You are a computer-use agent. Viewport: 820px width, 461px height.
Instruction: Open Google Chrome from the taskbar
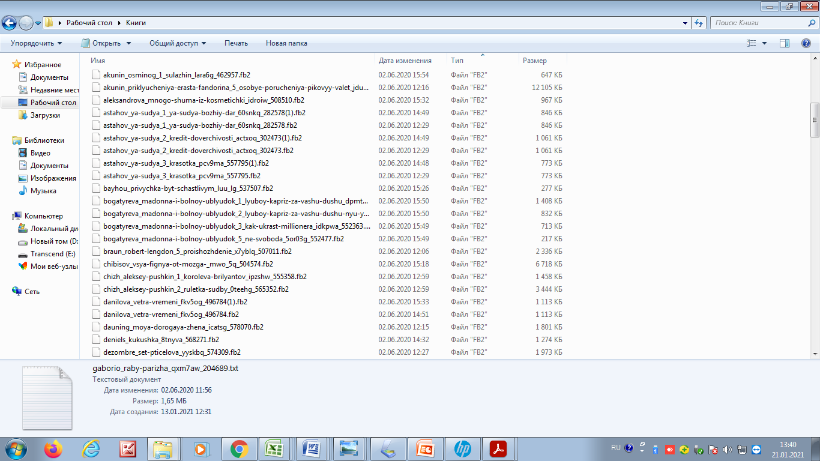240,446
